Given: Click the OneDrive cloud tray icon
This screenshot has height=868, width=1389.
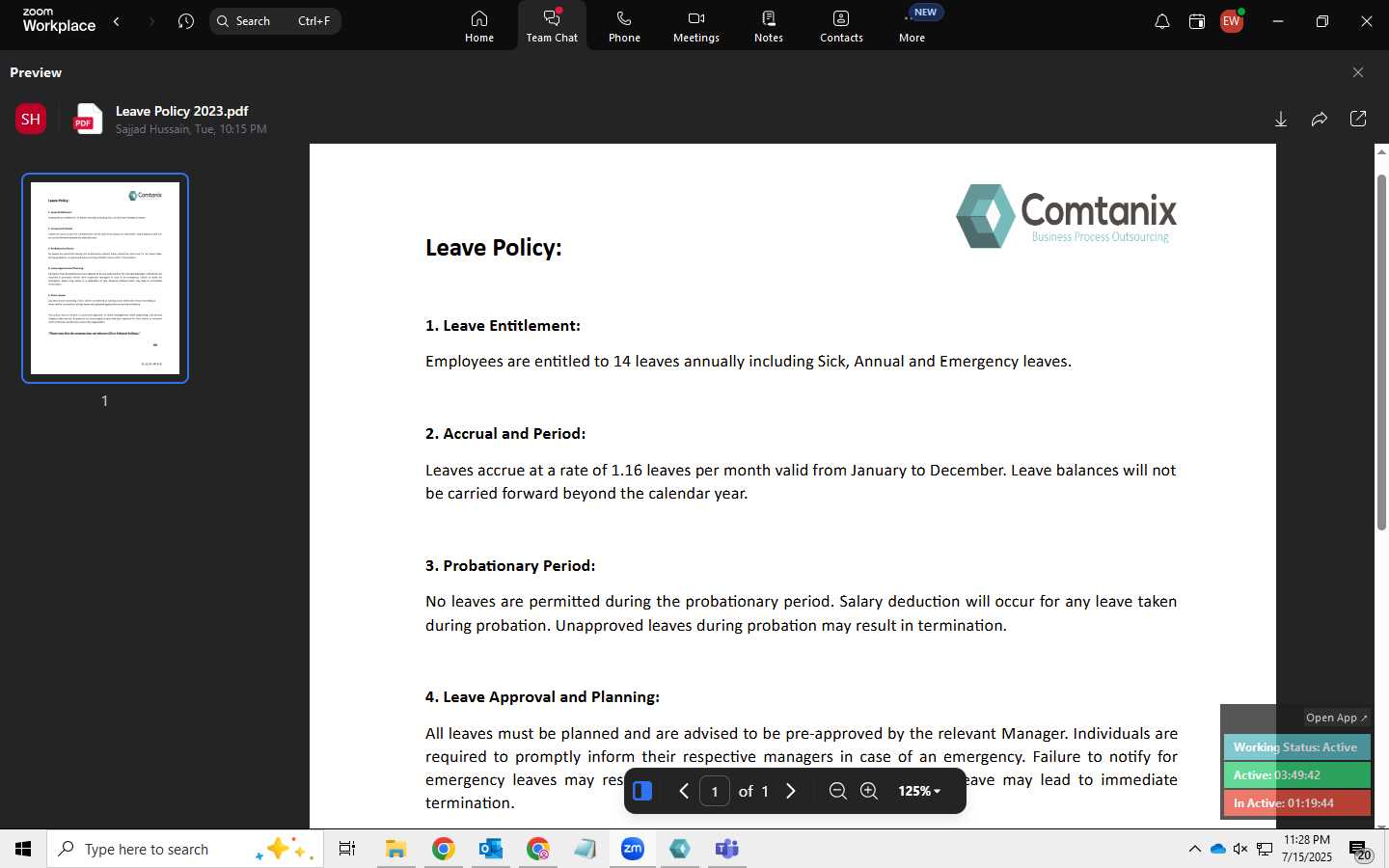Looking at the screenshot, I should pyautogui.click(x=1217, y=849).
